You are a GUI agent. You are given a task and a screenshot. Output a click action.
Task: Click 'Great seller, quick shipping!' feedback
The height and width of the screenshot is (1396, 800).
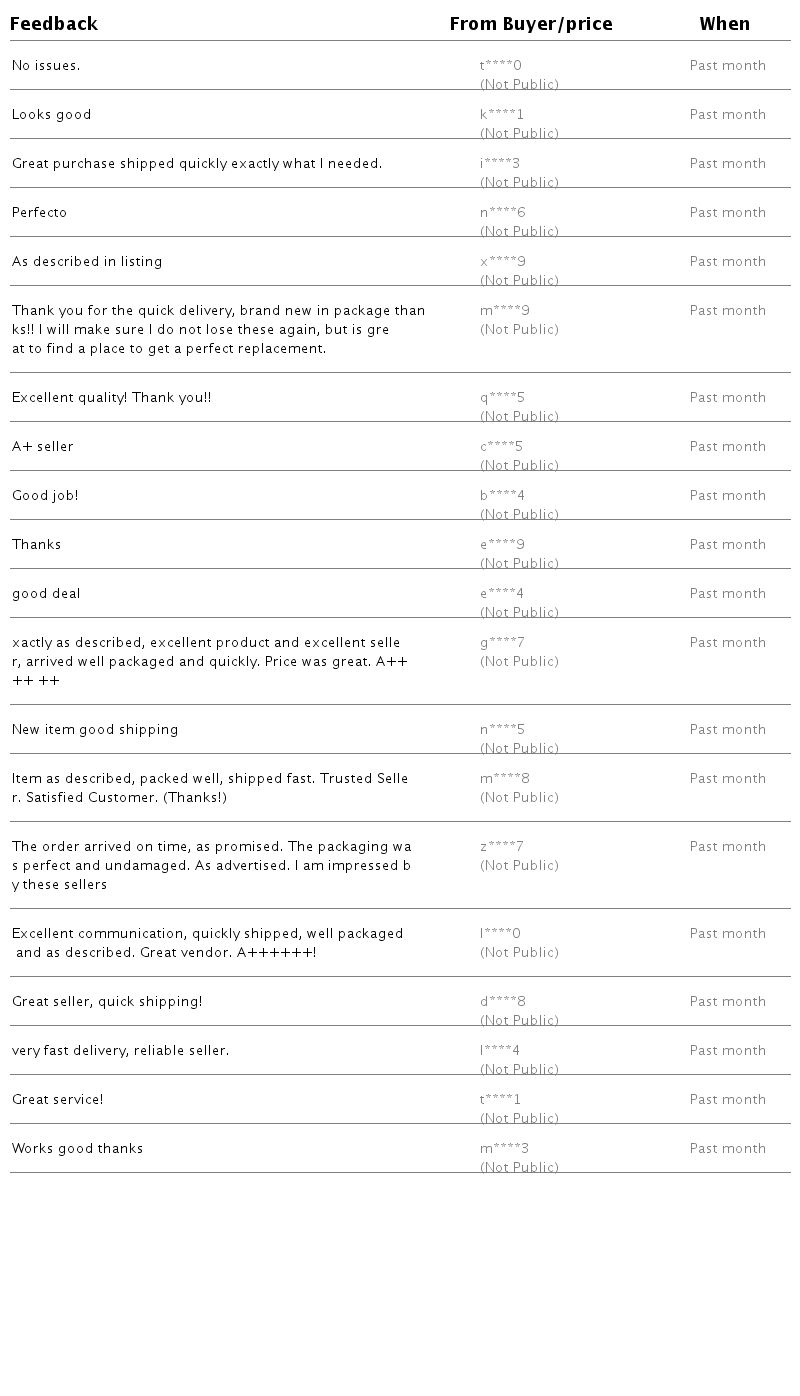(107, 1002)
